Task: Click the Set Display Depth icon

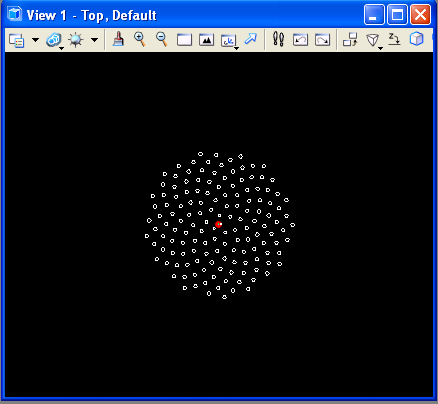Action: [x=394, y=39]
